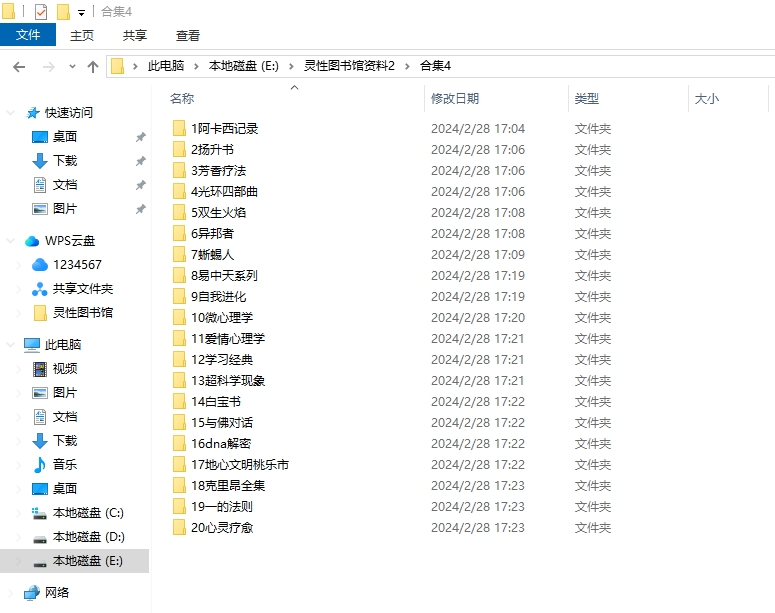The height and width of the screenshot is (613, 775).
Task: Open 网络 in the navigation pane
Action: (57, 592)
